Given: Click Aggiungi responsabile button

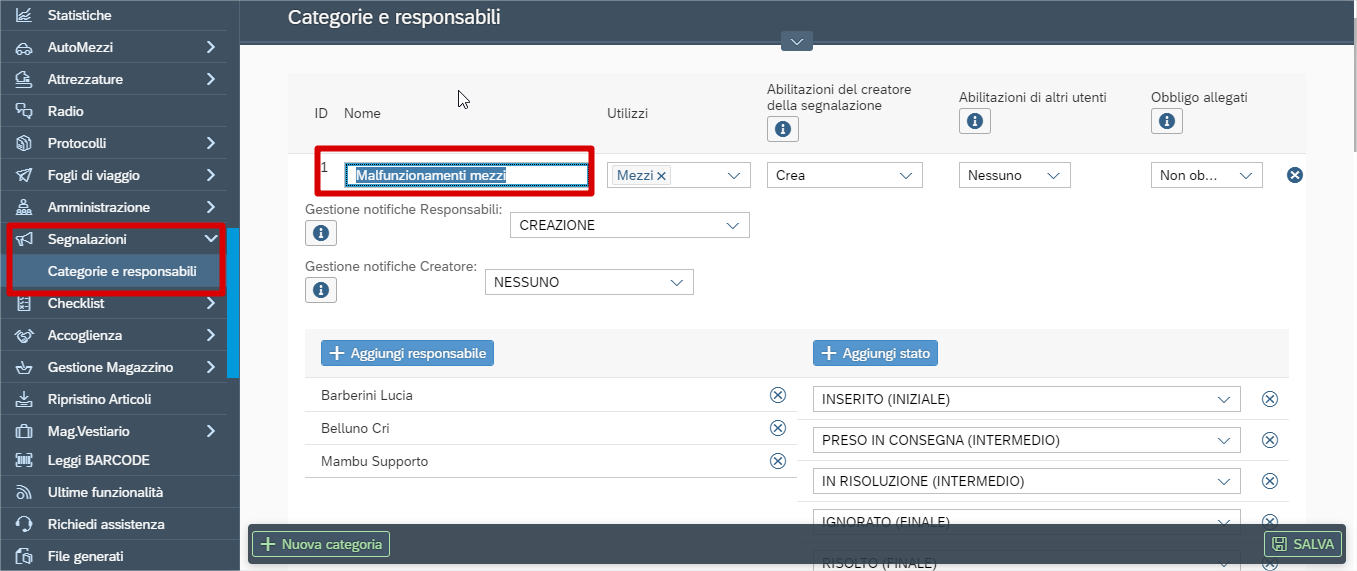Looking at the screenshot, I should click(407, 353).
